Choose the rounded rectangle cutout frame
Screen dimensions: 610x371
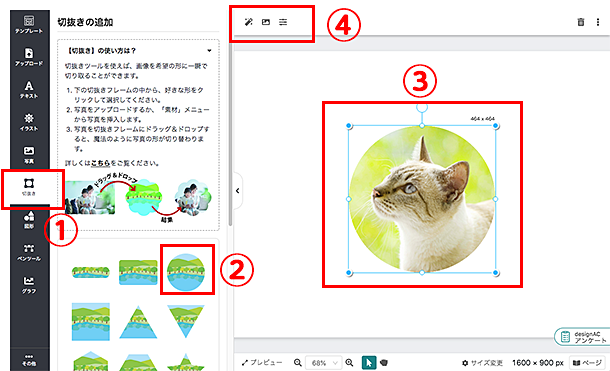pyautogui.click(x=138, y=272)
